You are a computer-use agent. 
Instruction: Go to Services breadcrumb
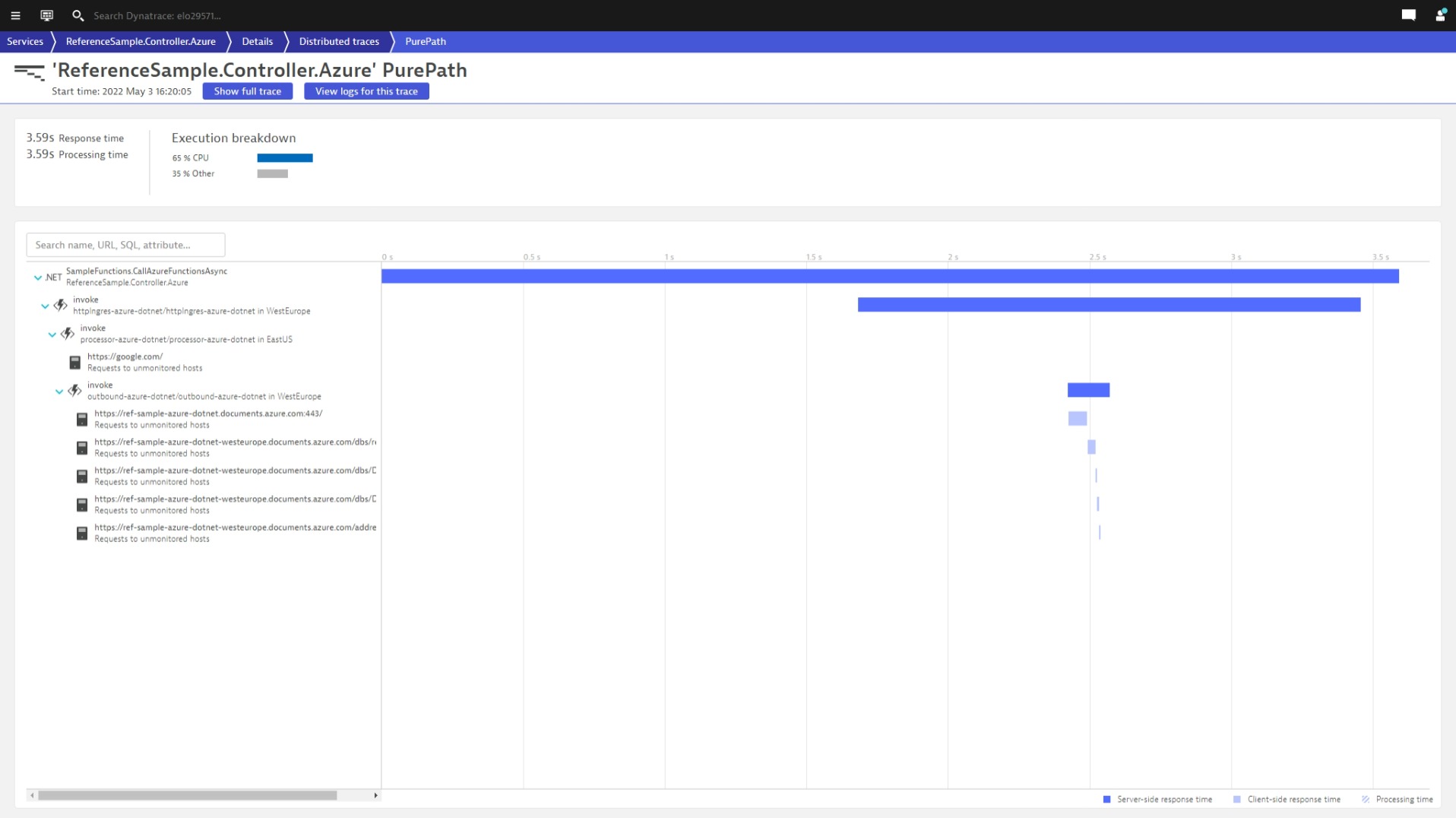(x=25, y=42)
